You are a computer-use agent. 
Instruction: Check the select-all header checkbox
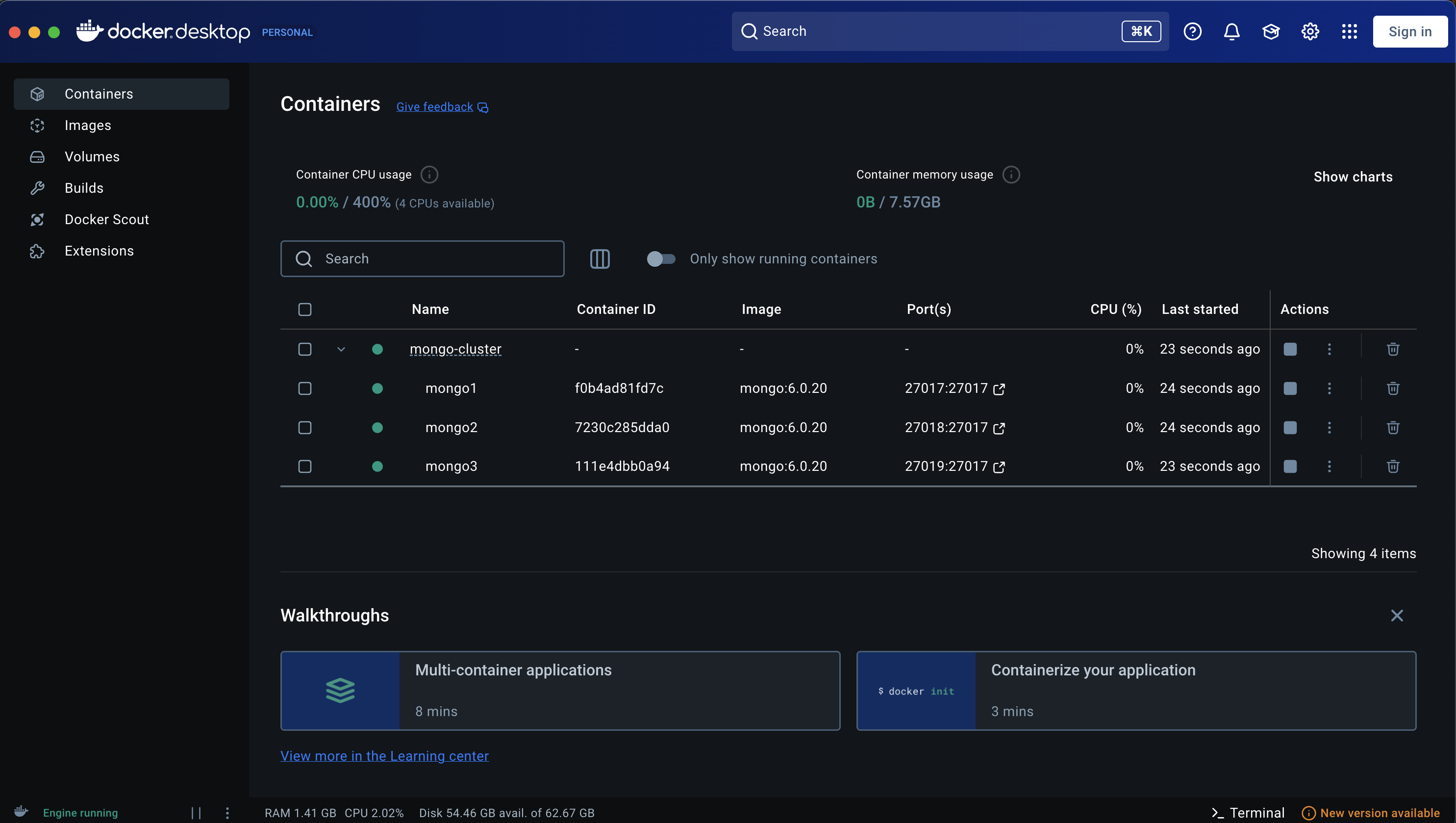click(304, 309)
